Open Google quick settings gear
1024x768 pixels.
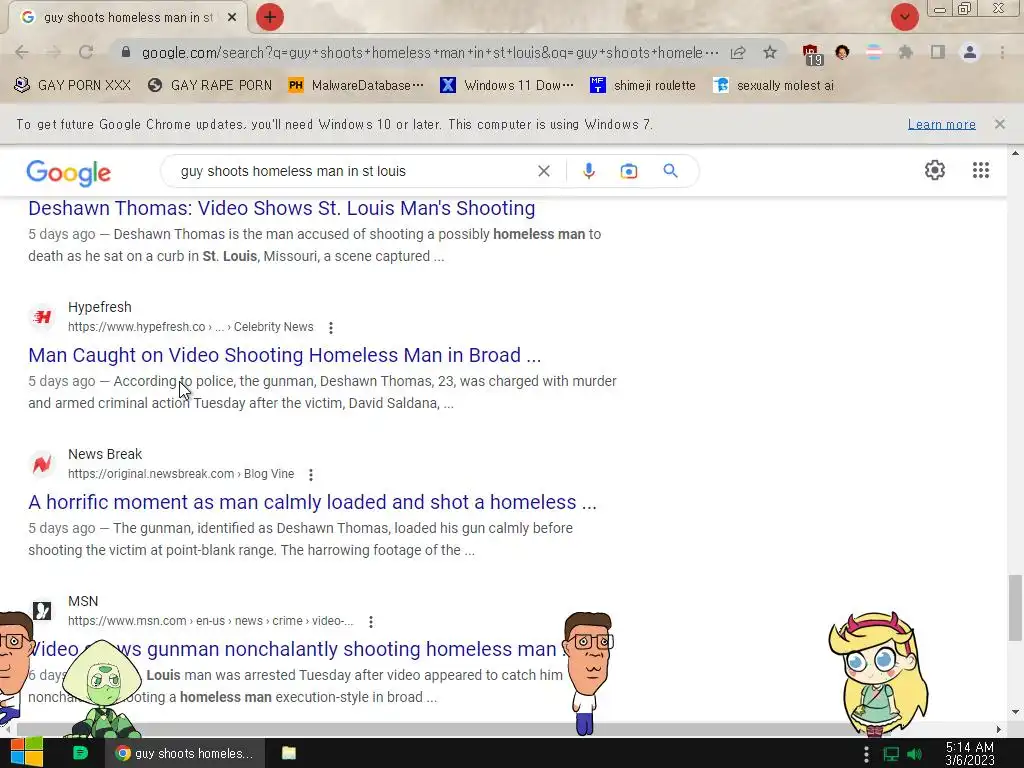pos(935,170)
